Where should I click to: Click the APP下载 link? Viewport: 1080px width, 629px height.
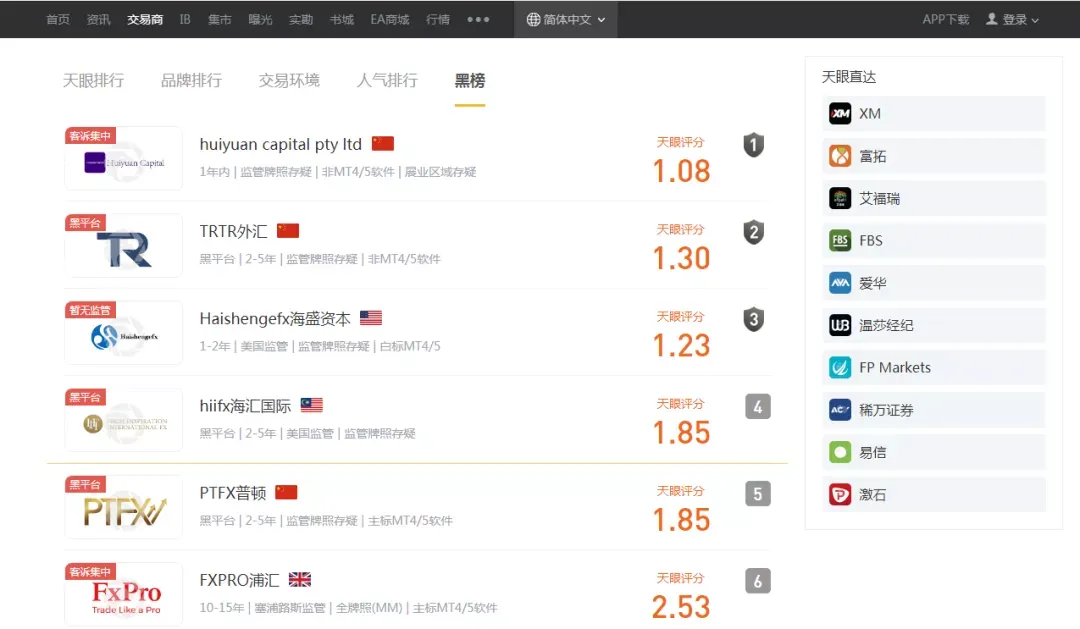pyautogui.click(x=946, y=19)
